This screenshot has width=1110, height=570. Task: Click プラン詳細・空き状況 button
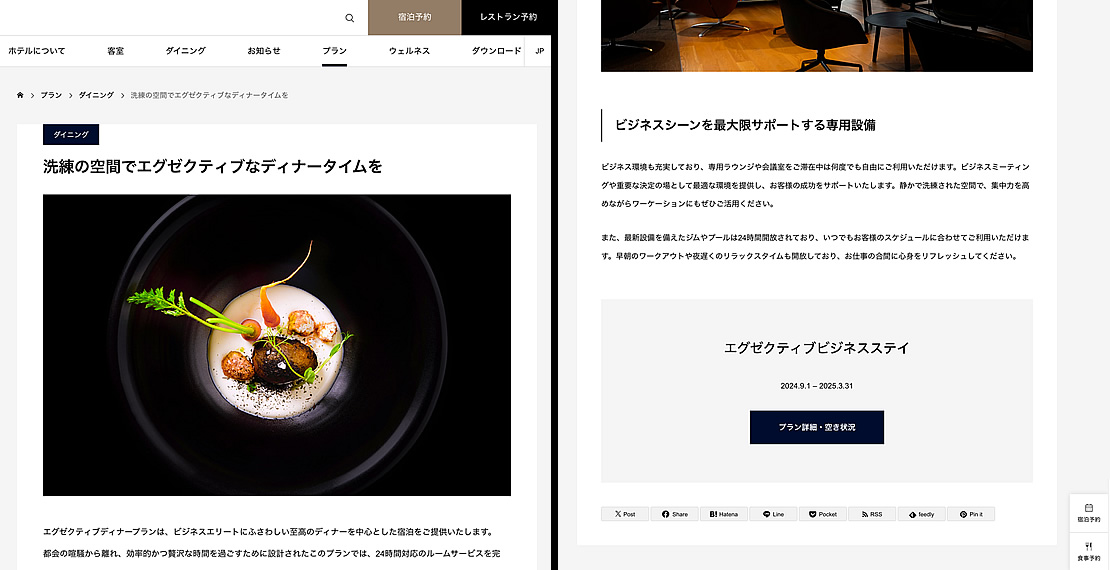[817, 427]
